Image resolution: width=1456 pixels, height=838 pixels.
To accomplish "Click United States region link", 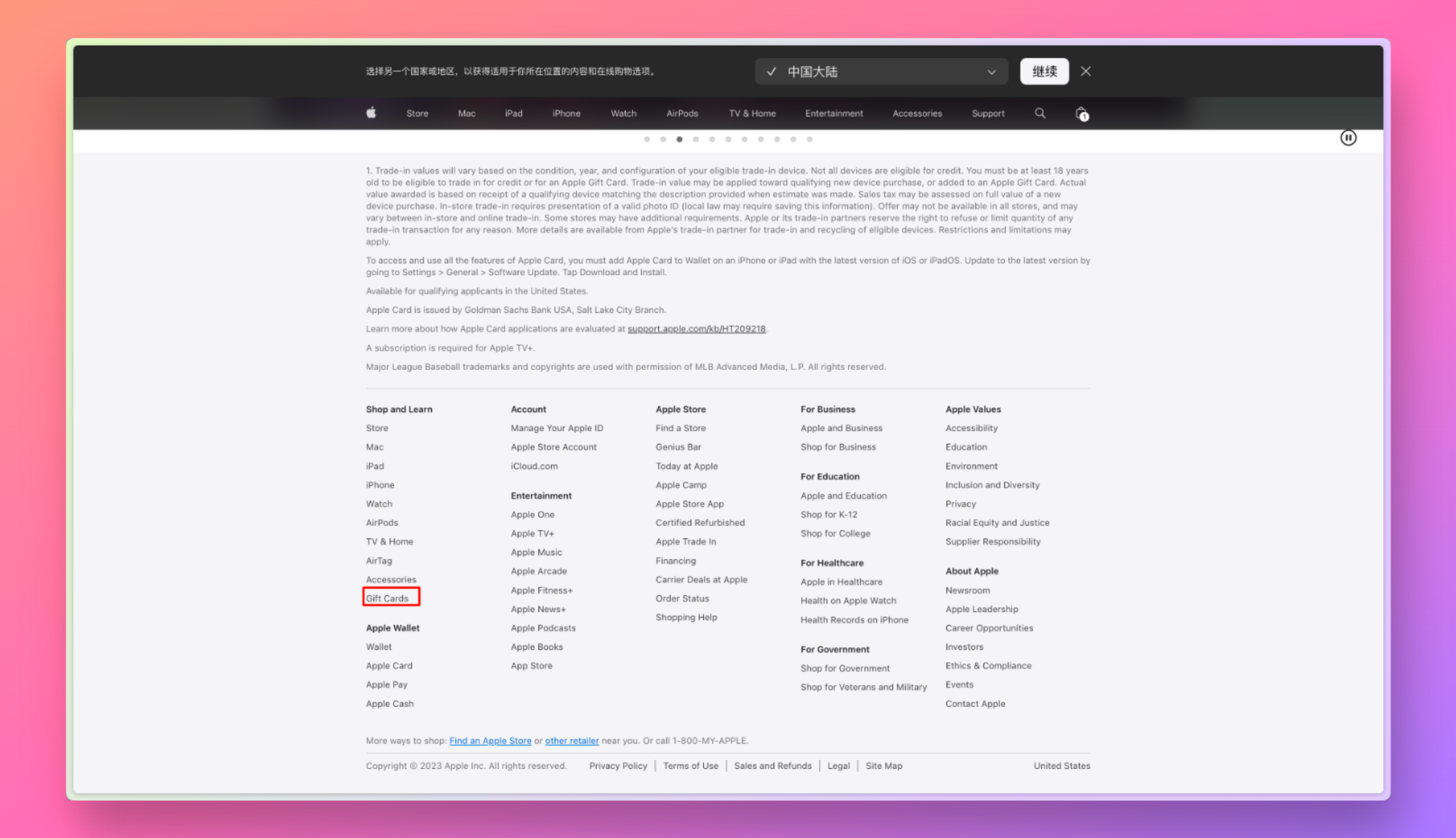I will pyautogui.click(x=1062, y=766).
